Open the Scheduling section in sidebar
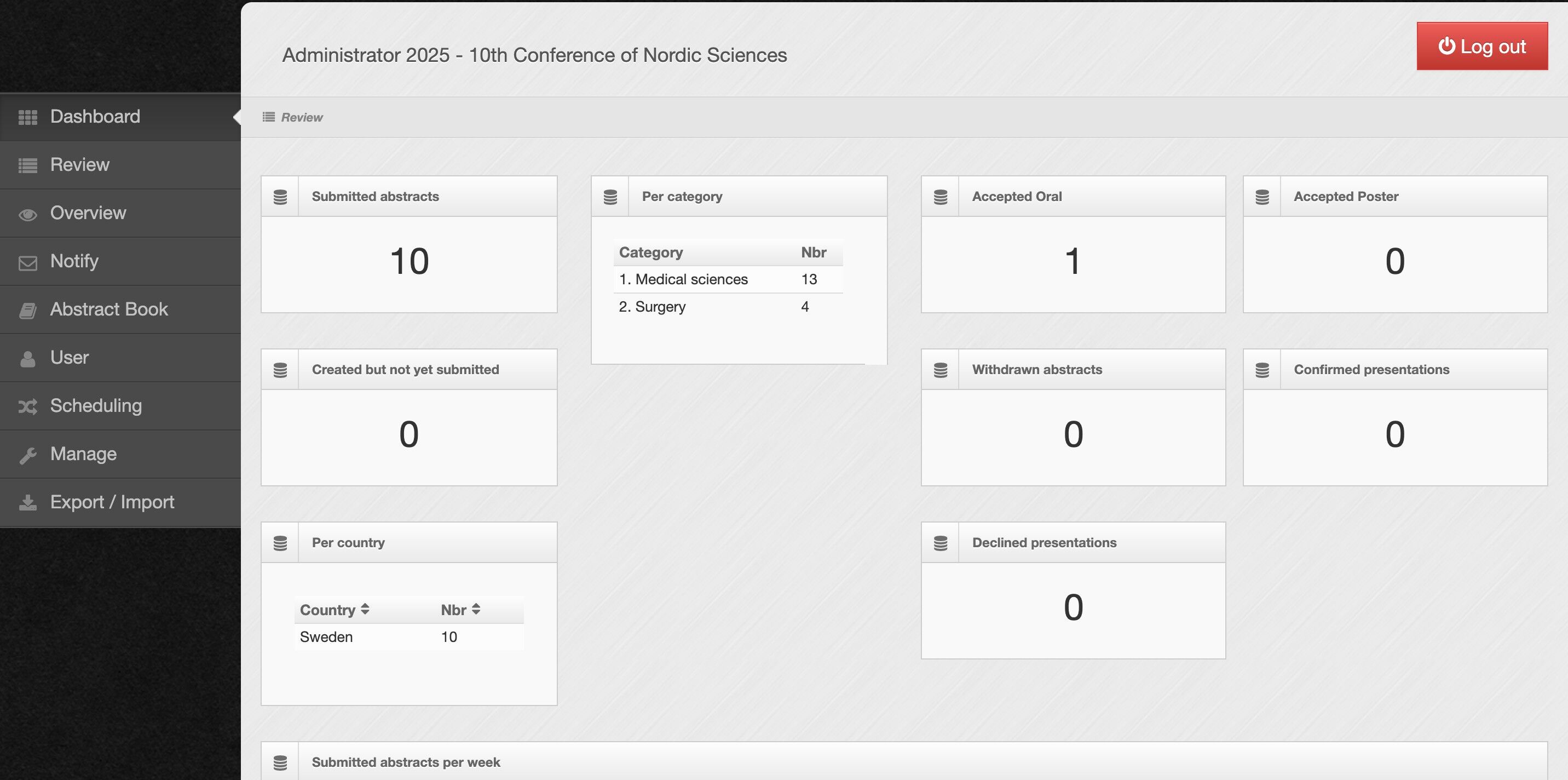The width and height of the screenshot is (1568, 780). [x=96, y=405]
